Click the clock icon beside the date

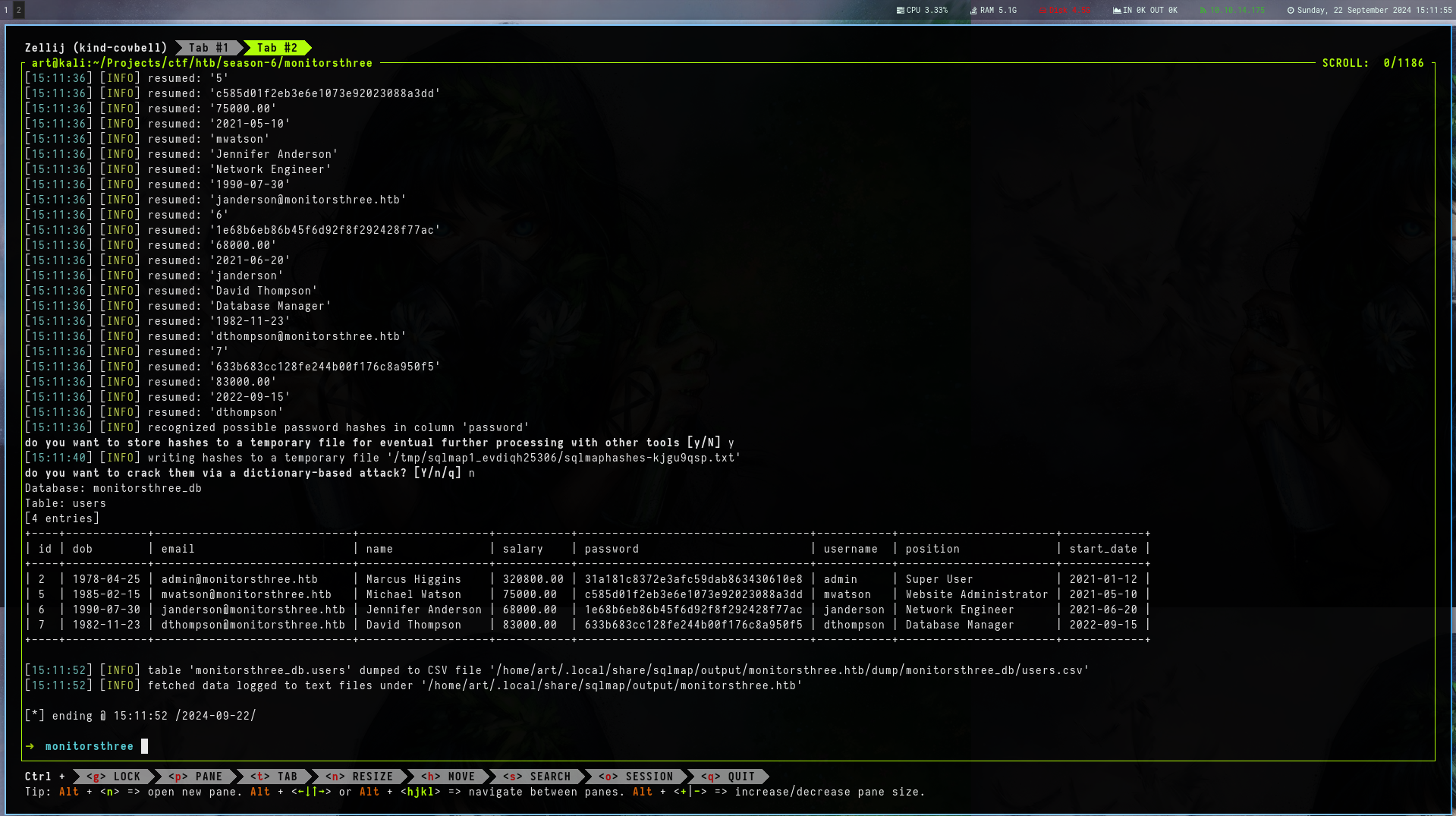[1291, 11]
